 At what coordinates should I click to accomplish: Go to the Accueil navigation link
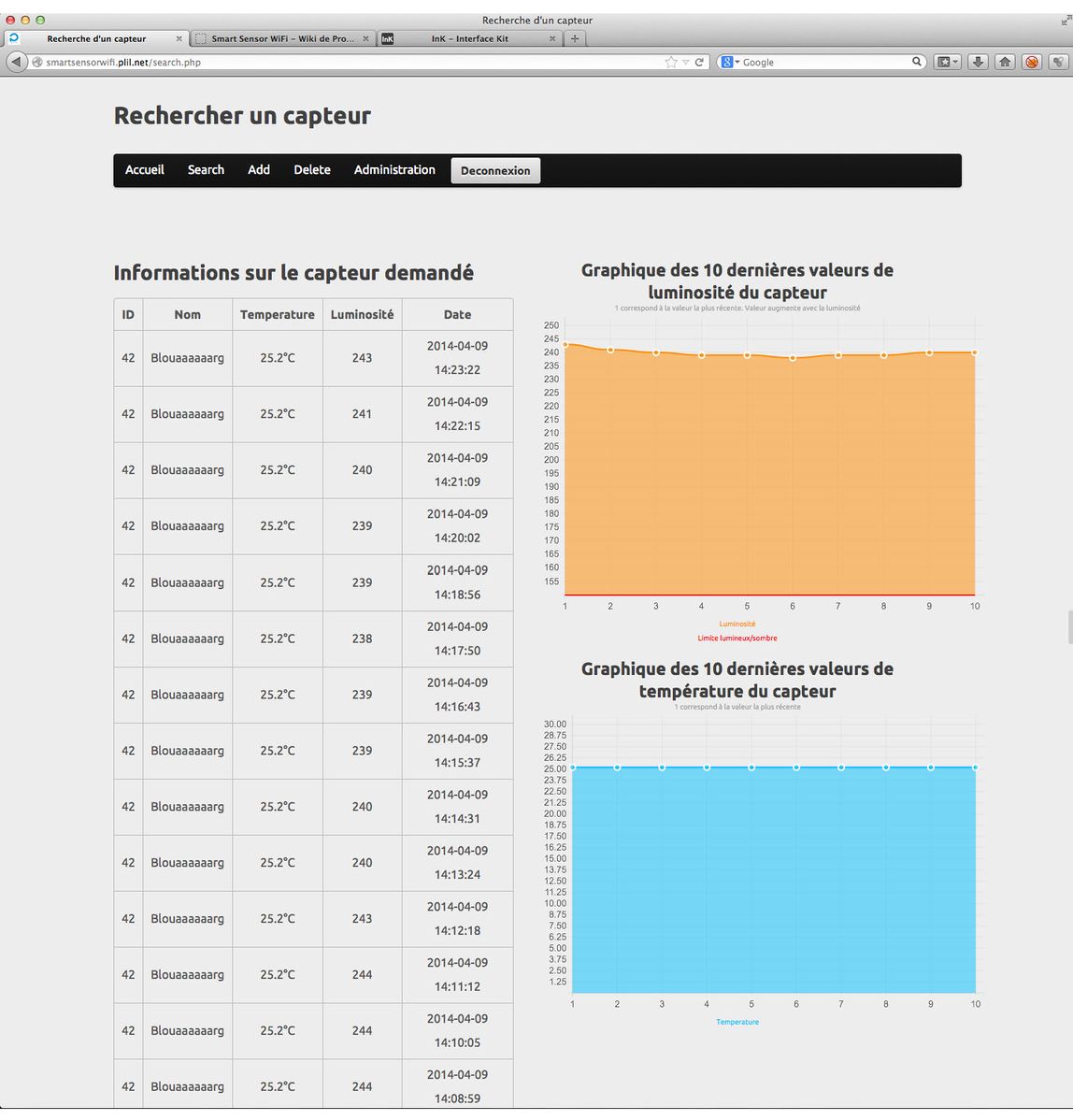click(x=145, y=170)
